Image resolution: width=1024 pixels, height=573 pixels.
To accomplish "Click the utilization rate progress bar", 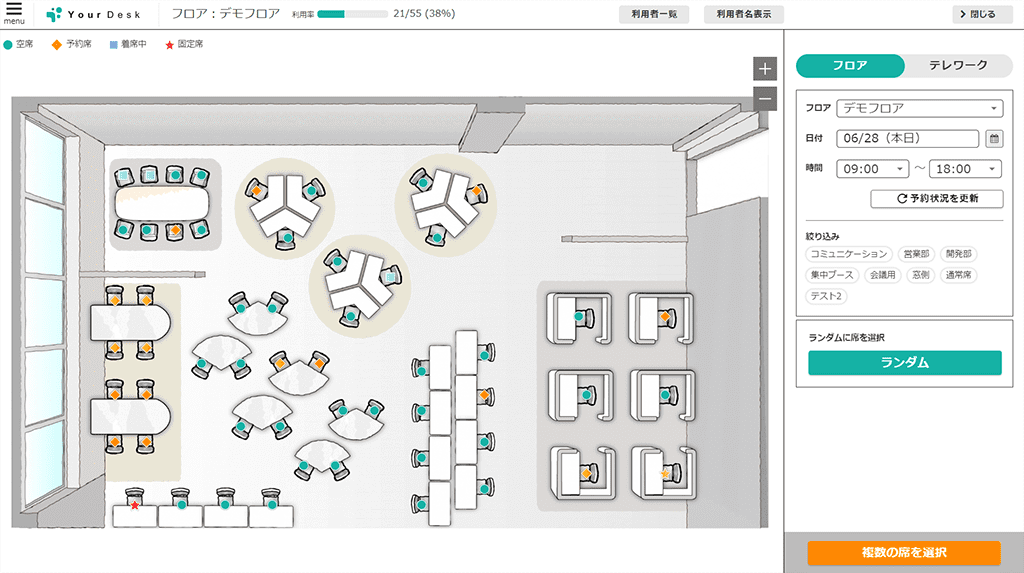I will tap(353, 14).
